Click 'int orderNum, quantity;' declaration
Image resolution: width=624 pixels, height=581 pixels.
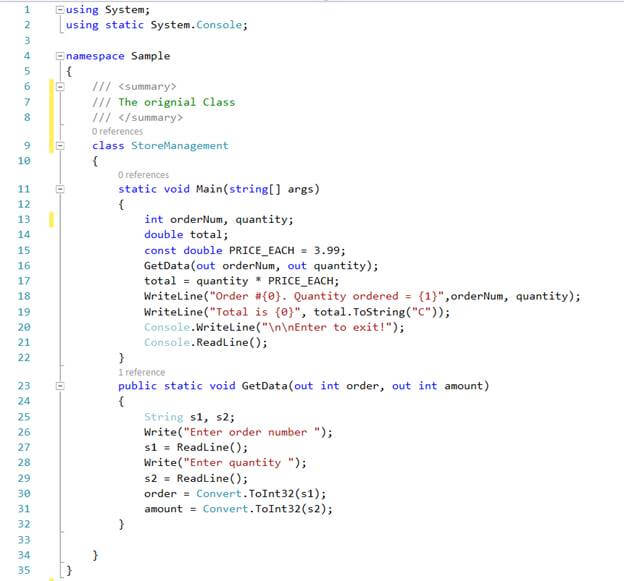(x=219, y=219)
